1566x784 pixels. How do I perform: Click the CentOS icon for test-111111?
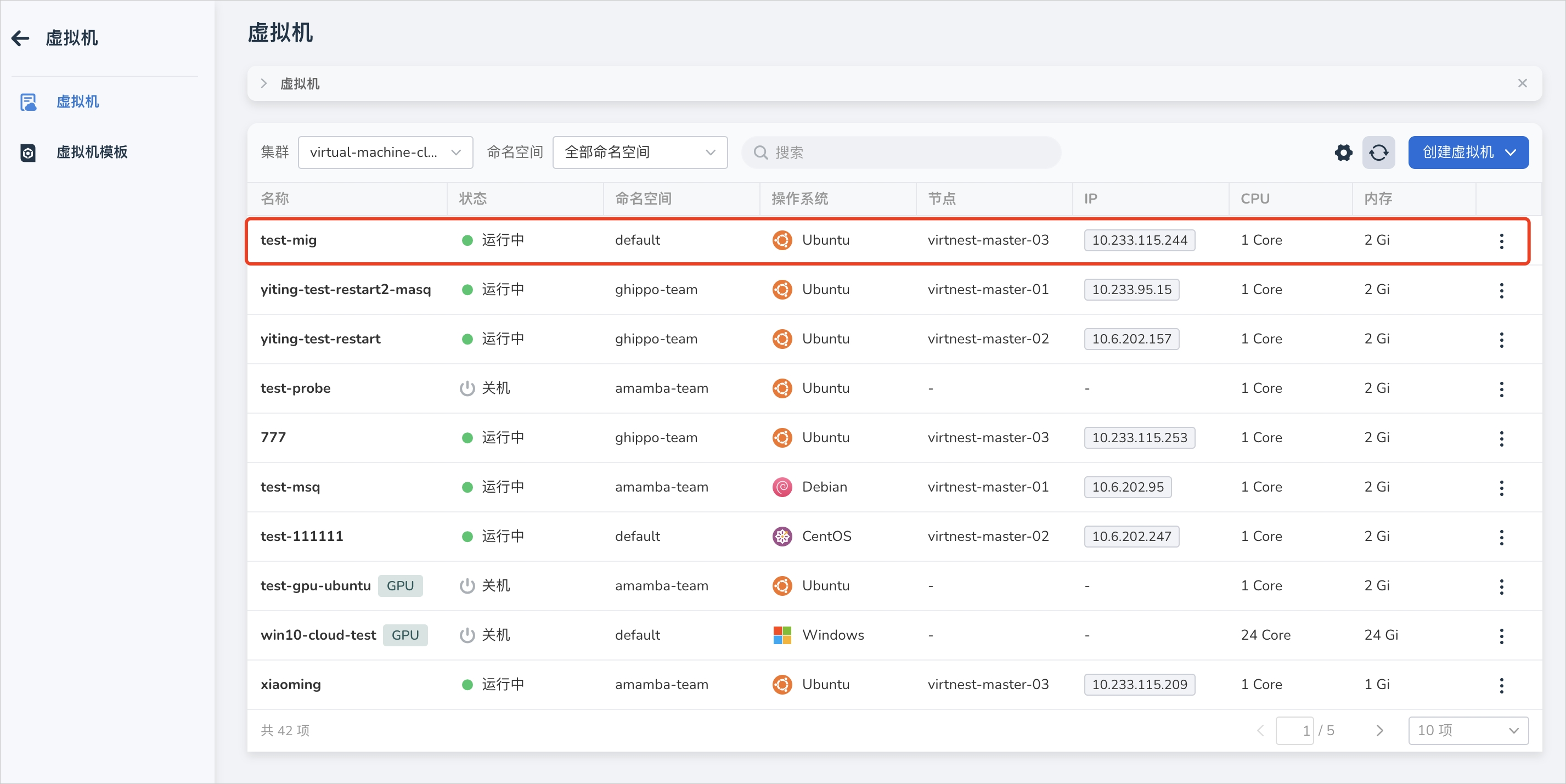(x=782, y=536)
